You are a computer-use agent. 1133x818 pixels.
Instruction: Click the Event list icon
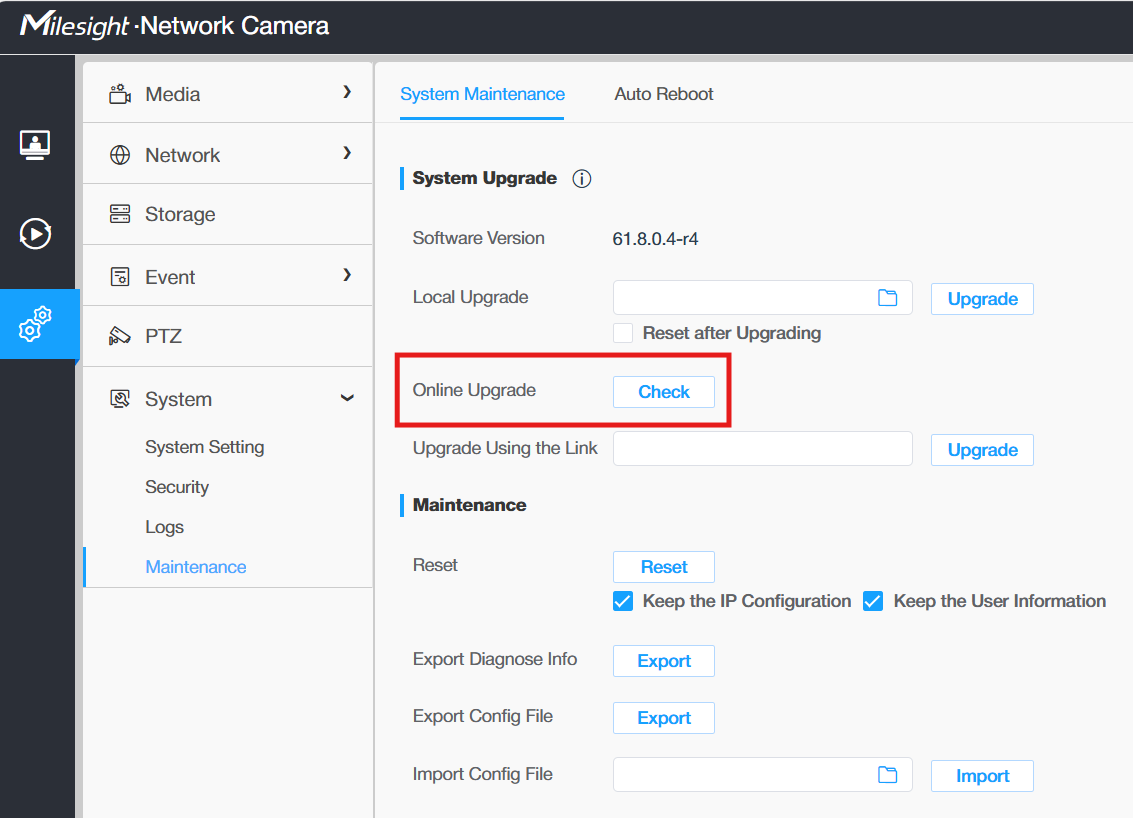(x=120, y=277)
